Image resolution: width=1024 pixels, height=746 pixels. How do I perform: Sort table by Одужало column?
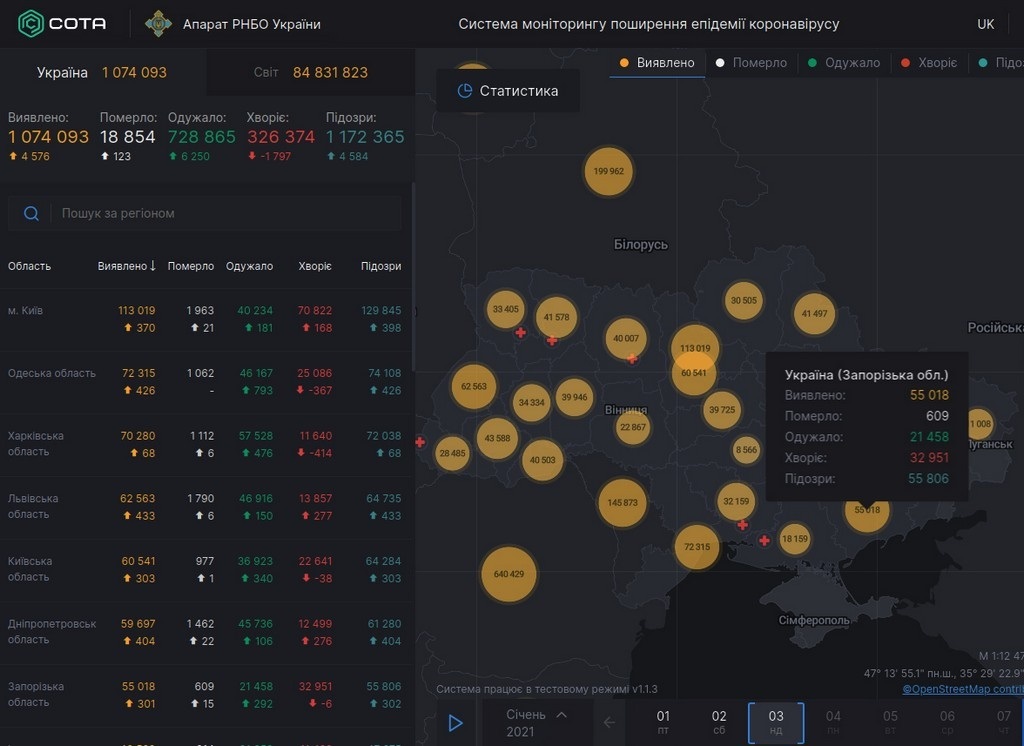coord(249,266)
